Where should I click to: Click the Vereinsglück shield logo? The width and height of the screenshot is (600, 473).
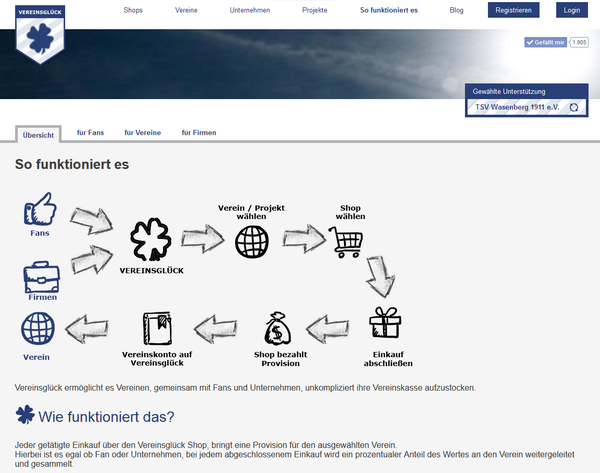coord(40,34)
